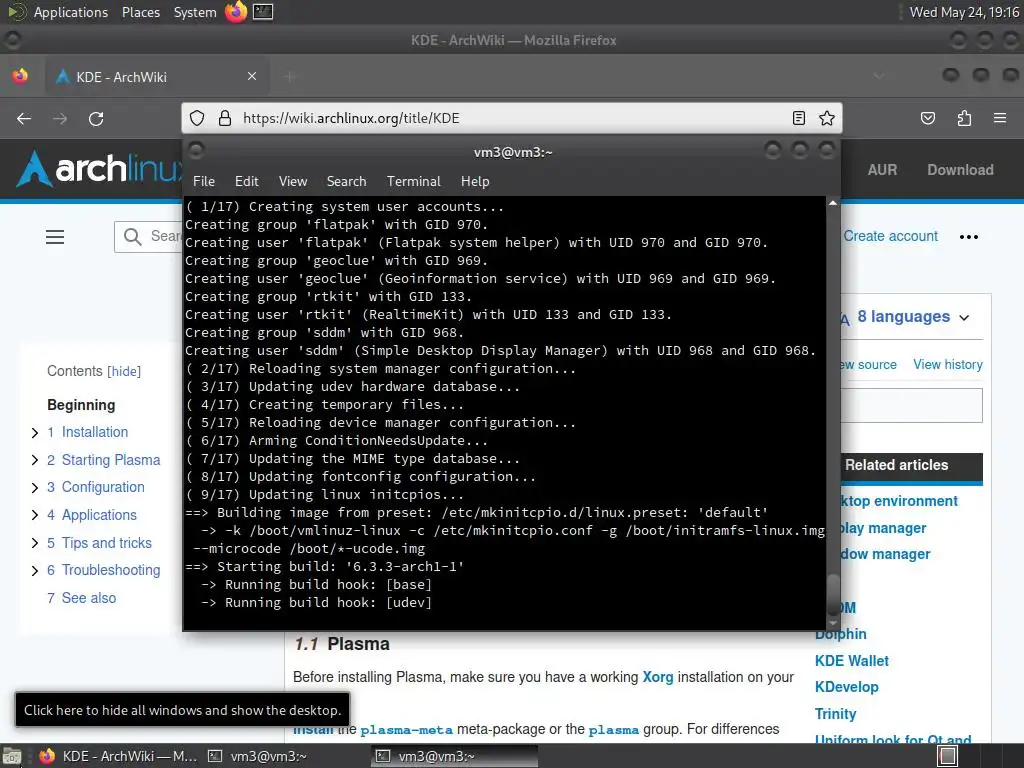The image size is (1024, 768).
Task: Expand Applications section in contents
Action: [35, 515]
